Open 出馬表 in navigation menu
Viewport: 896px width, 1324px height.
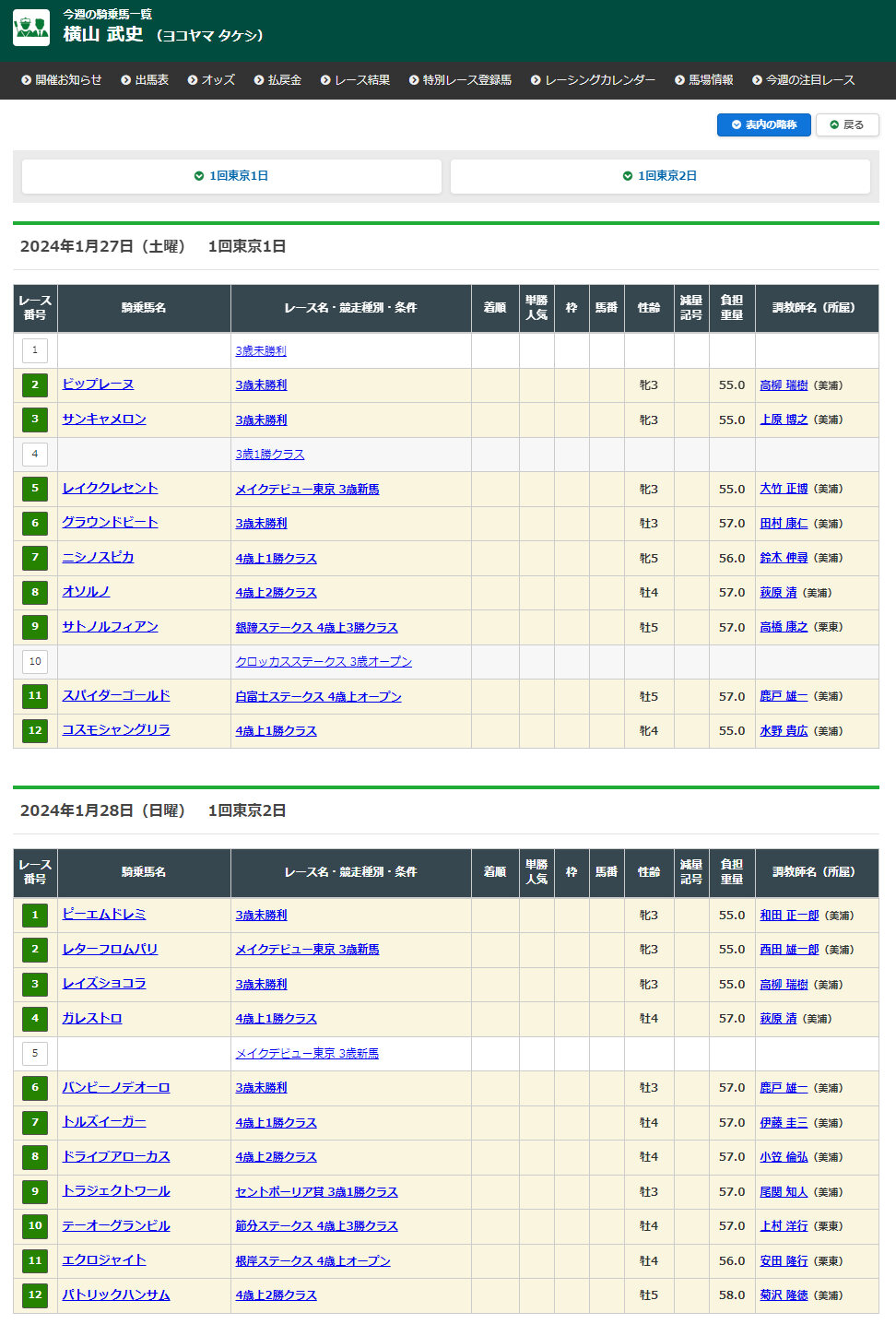[x=145, y=80]
